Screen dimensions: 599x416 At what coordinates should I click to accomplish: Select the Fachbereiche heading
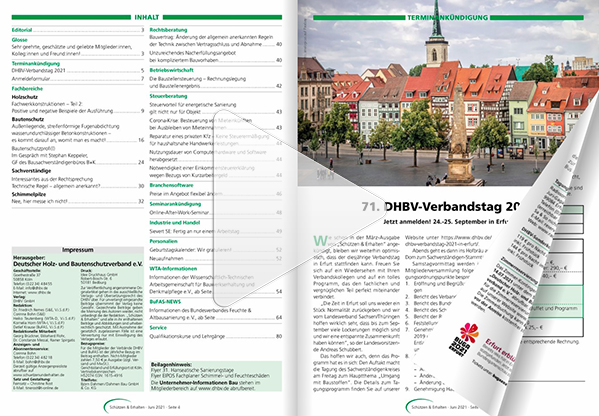(27, 89)
